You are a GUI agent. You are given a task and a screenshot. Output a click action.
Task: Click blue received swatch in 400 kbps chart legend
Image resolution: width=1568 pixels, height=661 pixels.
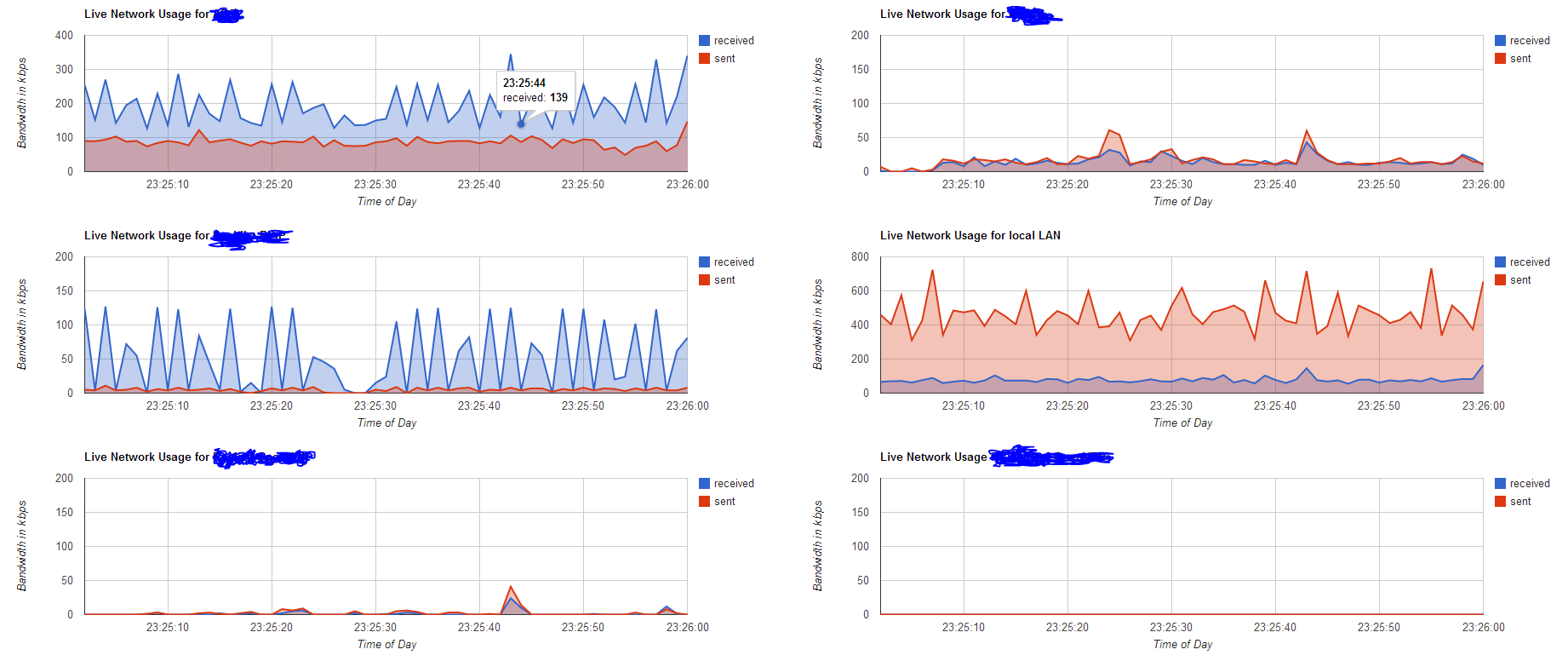pos(704,40)
